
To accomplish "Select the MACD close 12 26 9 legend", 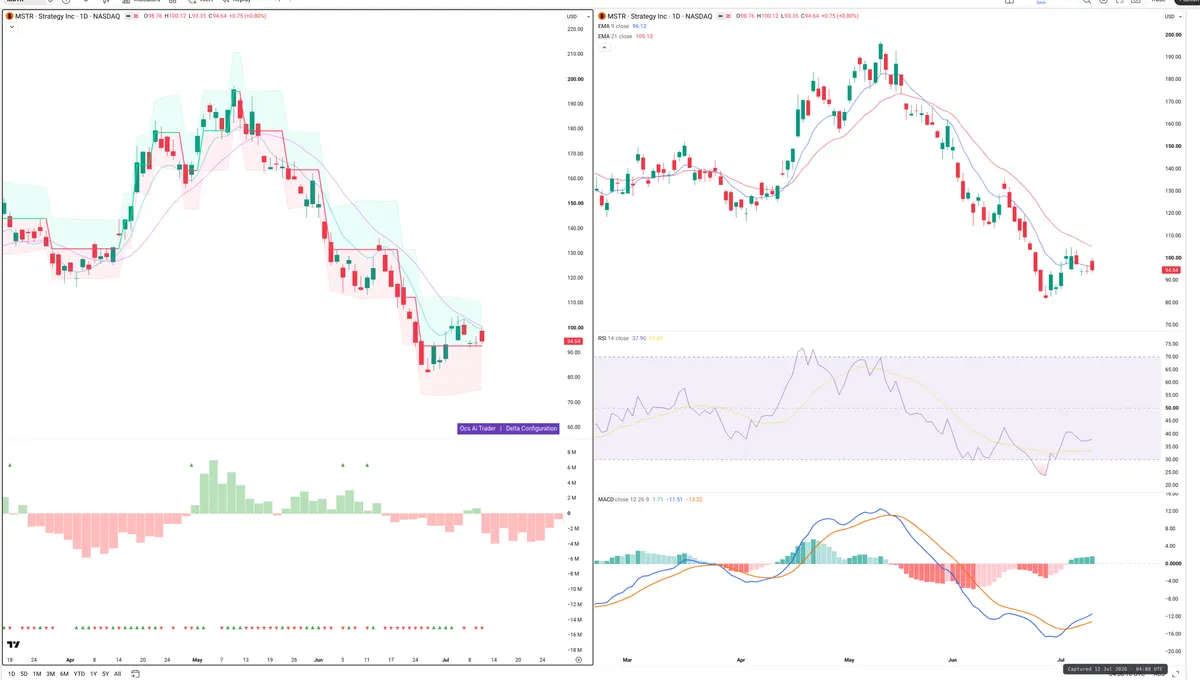I will [x=623, y=498].
